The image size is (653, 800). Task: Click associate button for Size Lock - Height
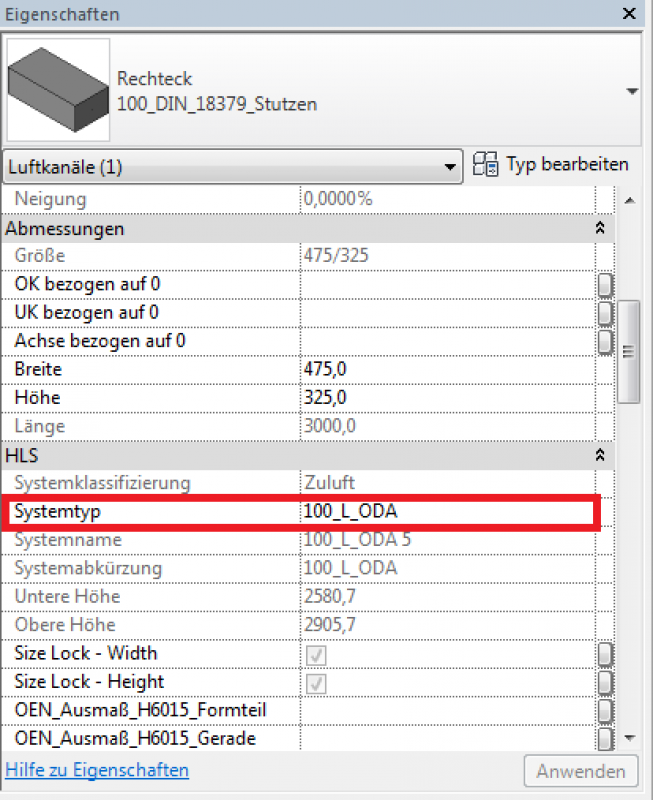point(605,682)
